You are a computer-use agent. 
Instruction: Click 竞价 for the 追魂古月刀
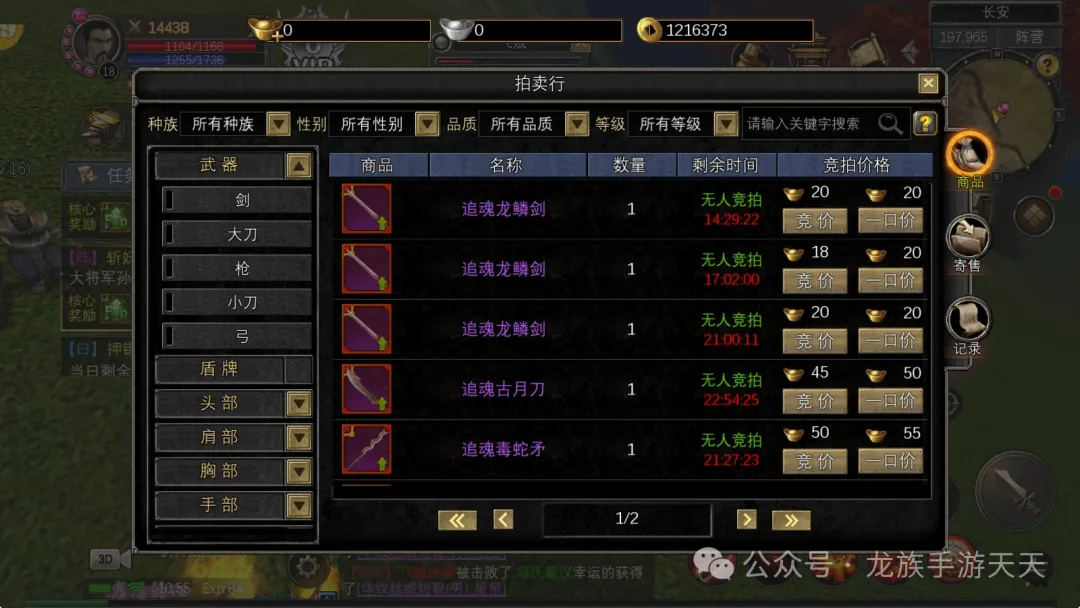coord(815,401)
